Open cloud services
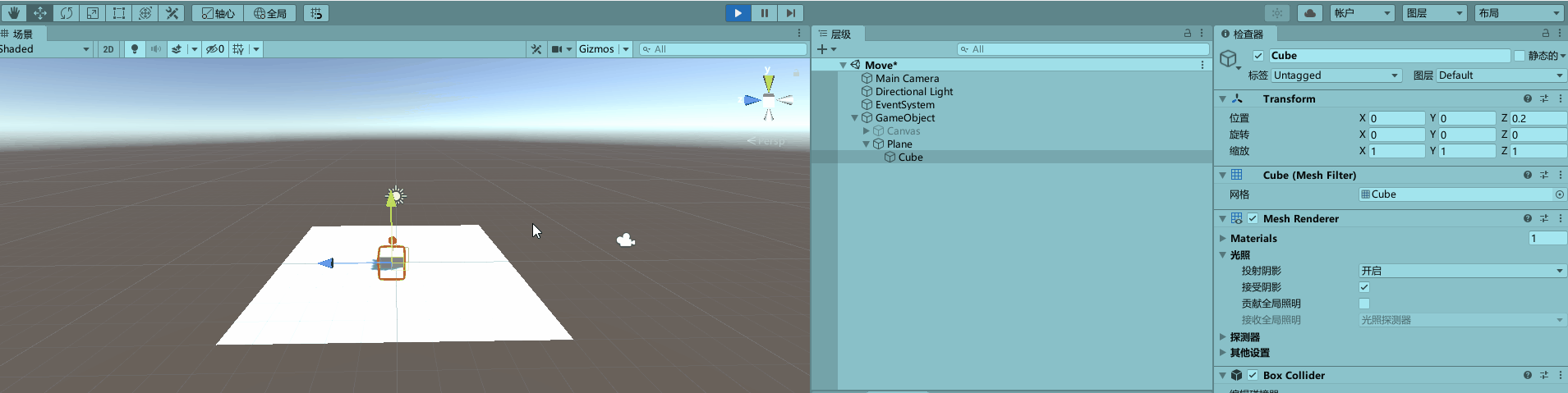The height and width of the screenshot is (393, 1568). (x=1310, y=13)
